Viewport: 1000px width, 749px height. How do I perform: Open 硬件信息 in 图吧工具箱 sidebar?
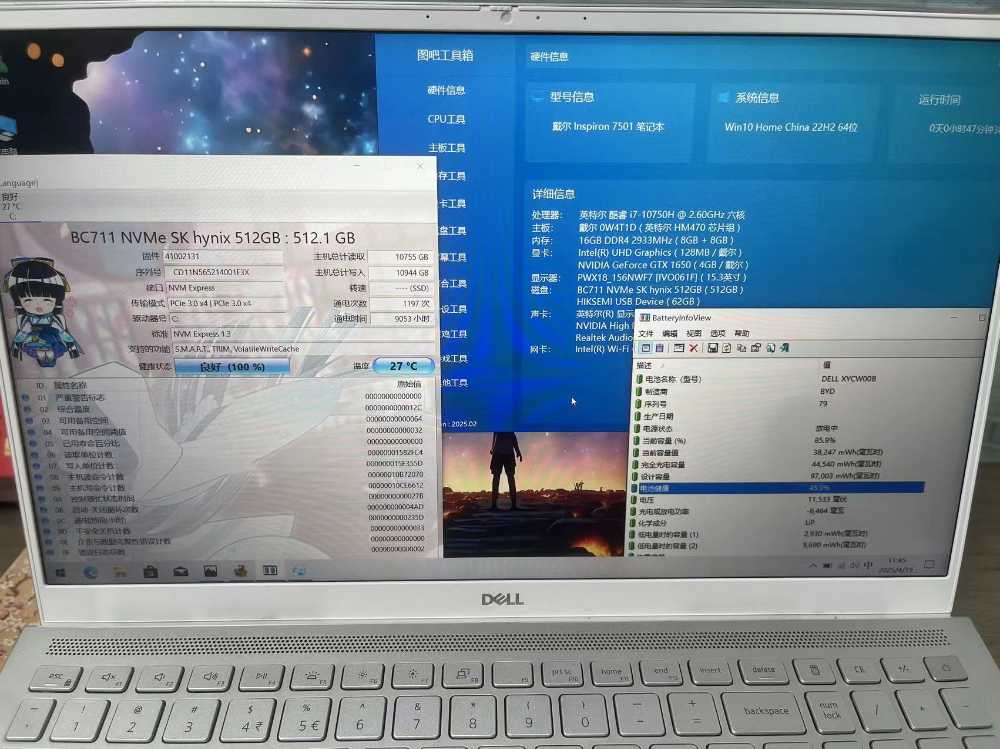(446, 90)
